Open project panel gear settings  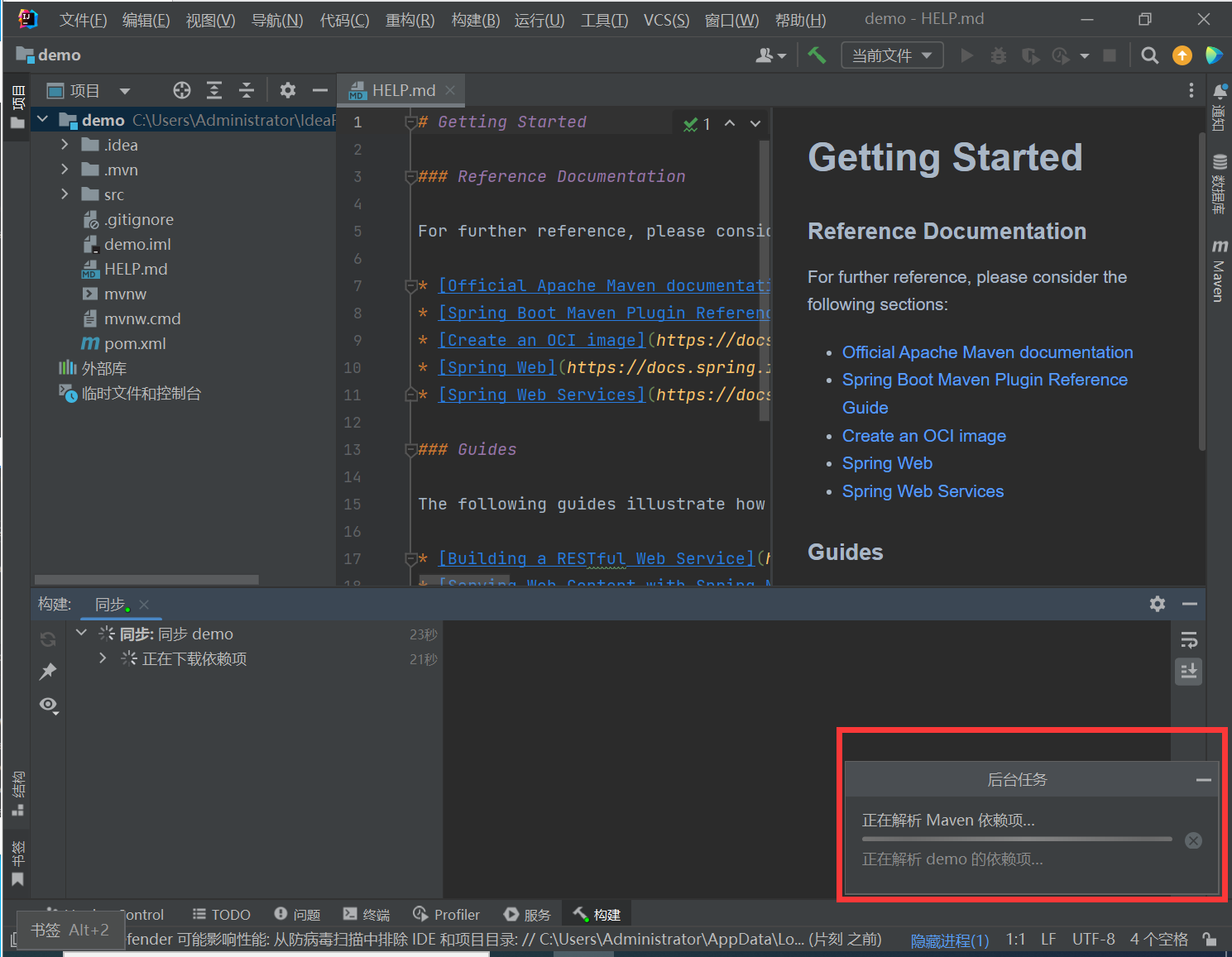(x=287, y=90)
